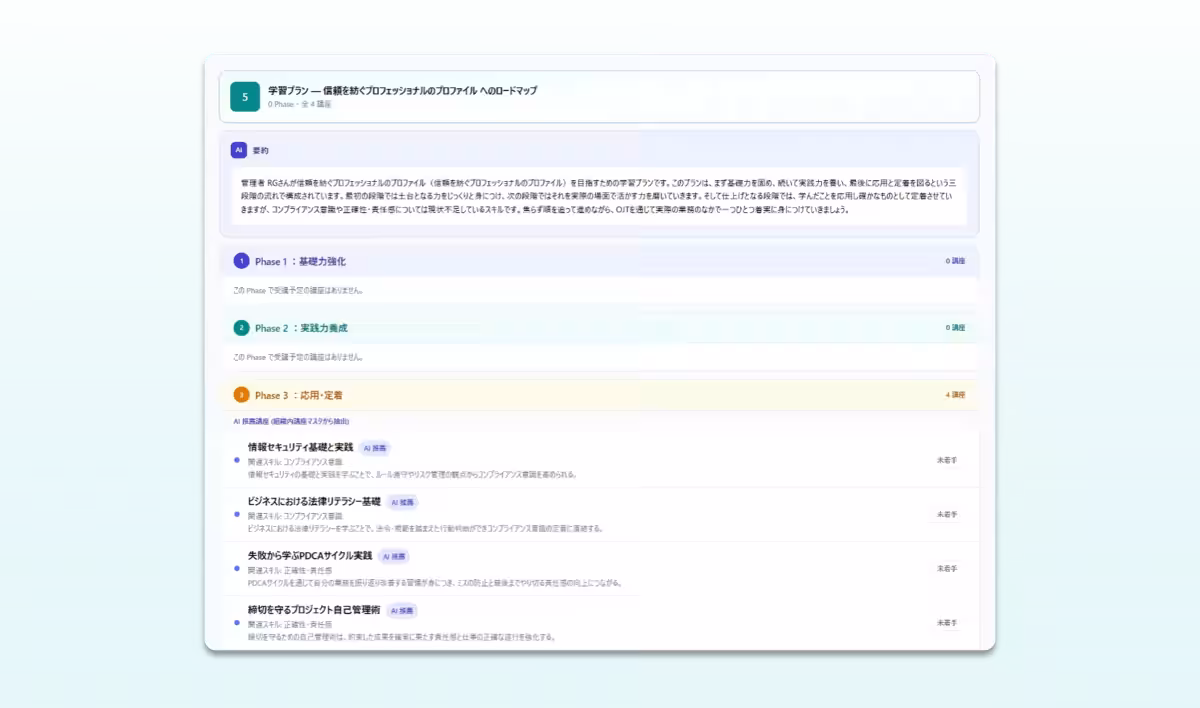This screenshot has width=1200, height=708.
Task: Collapse the Phase 3：応用・定着 section header
Action: pos(600,395)
